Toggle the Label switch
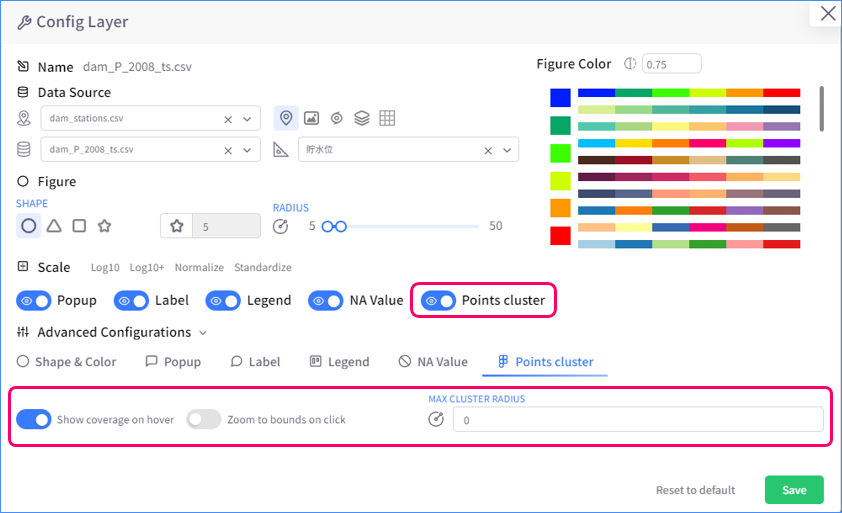The width and height of the screenshot is (842, 513). (x=132, y=300)
